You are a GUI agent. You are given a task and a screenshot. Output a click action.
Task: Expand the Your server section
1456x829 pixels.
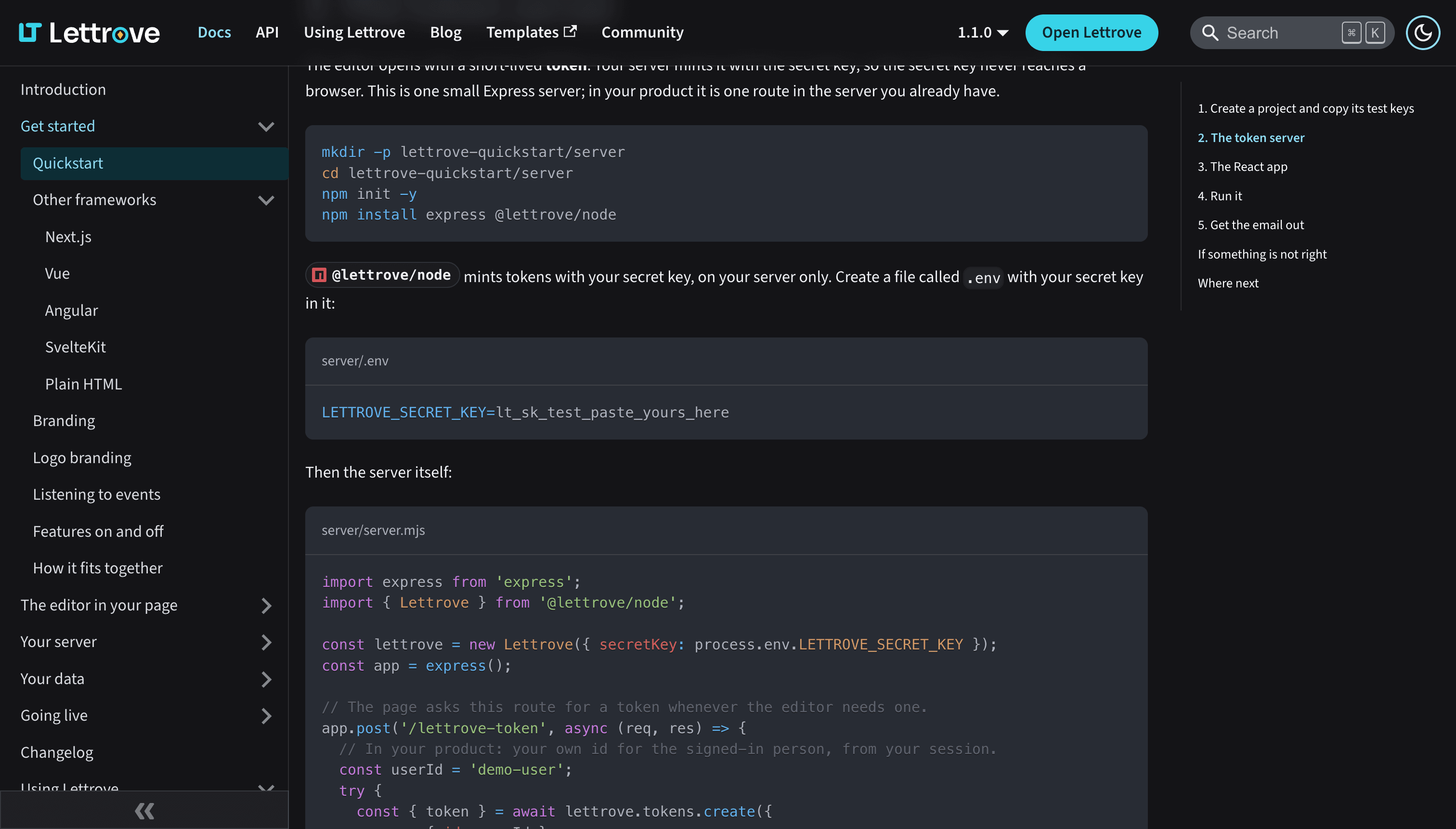pos(266,642)
